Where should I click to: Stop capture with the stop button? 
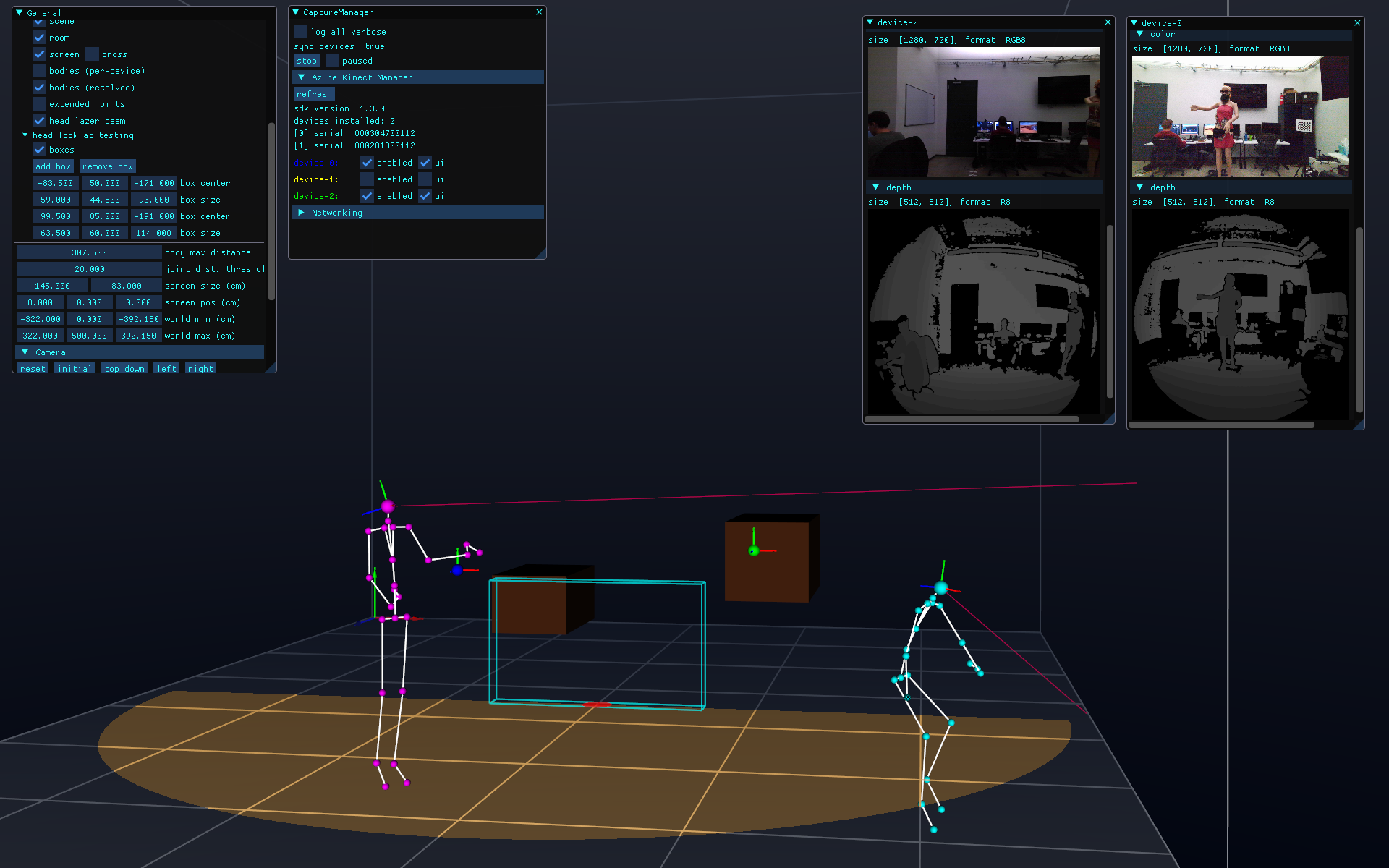pos(307,61)
